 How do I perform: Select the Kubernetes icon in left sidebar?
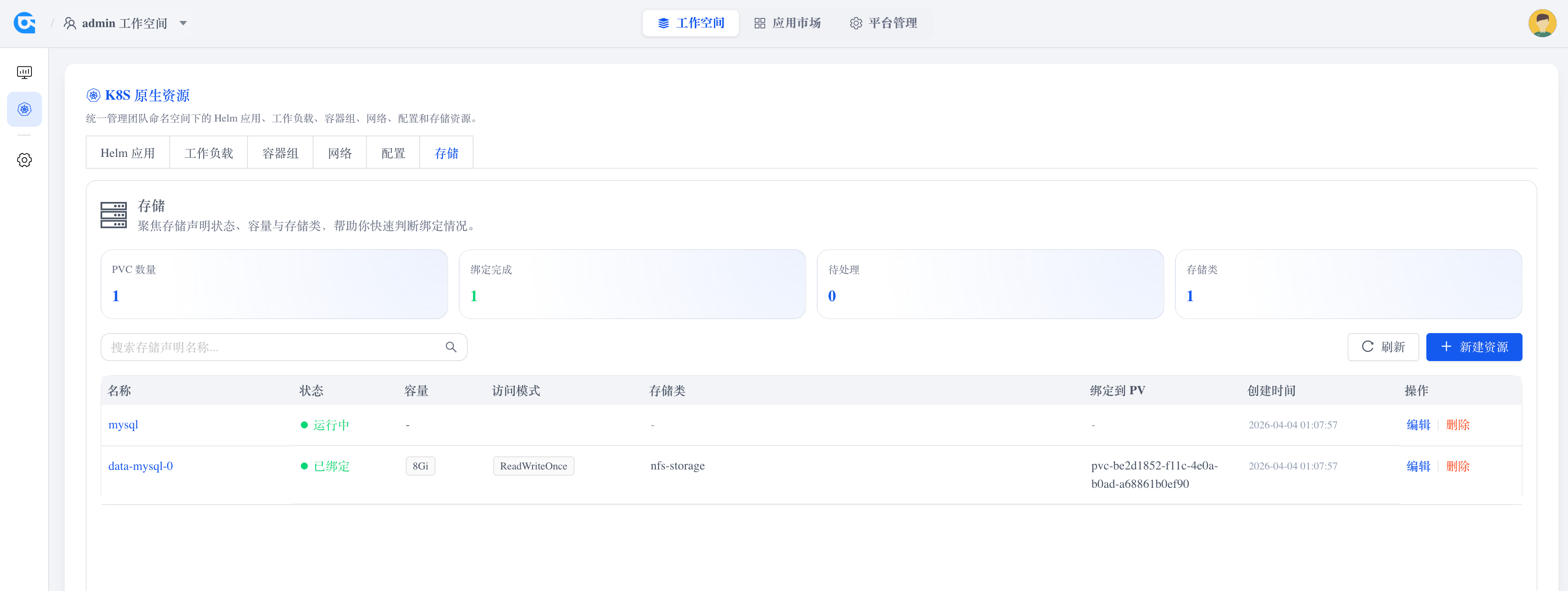pyautogui.click(x=24, y=110)
